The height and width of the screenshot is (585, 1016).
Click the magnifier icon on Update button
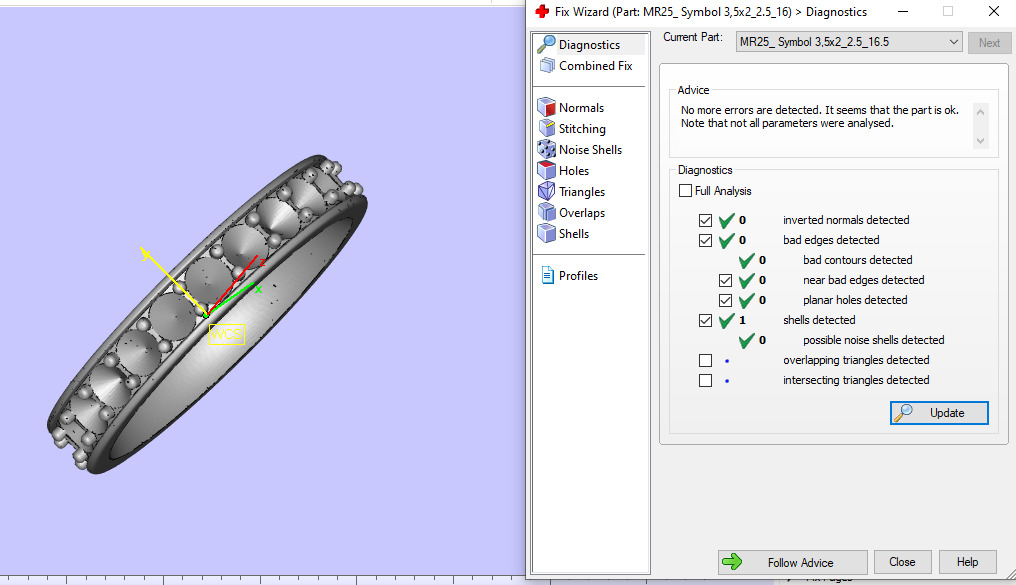[x=903, y=413]
